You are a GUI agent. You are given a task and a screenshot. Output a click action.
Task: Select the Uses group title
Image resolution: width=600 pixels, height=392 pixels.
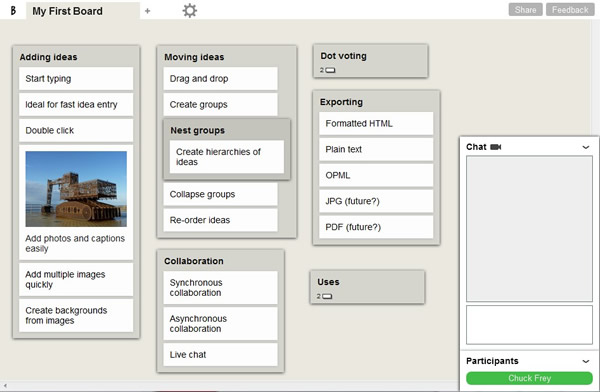pyautogui.click(x=328, y=282)
